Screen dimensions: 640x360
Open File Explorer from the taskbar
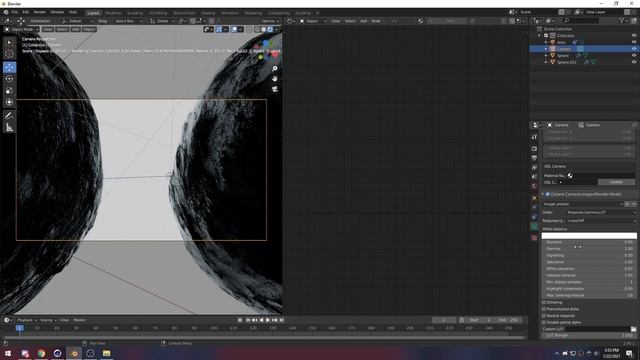pyautogui.click(x=107, y=353)
